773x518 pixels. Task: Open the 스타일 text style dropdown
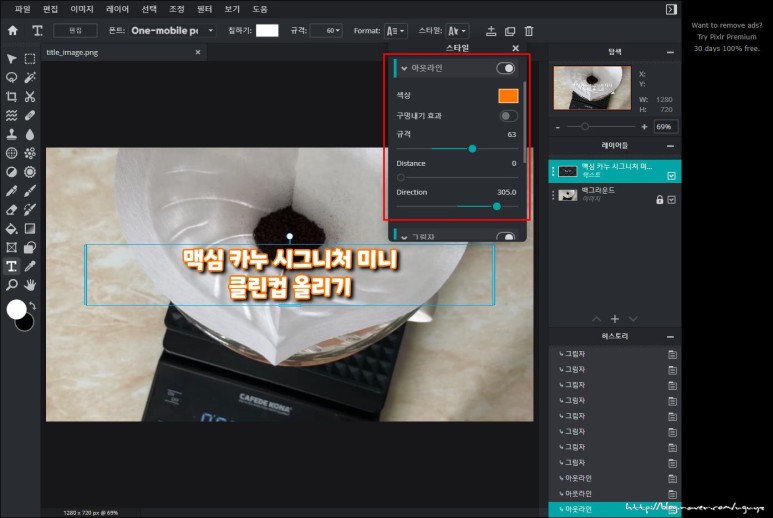coord(457,31)
